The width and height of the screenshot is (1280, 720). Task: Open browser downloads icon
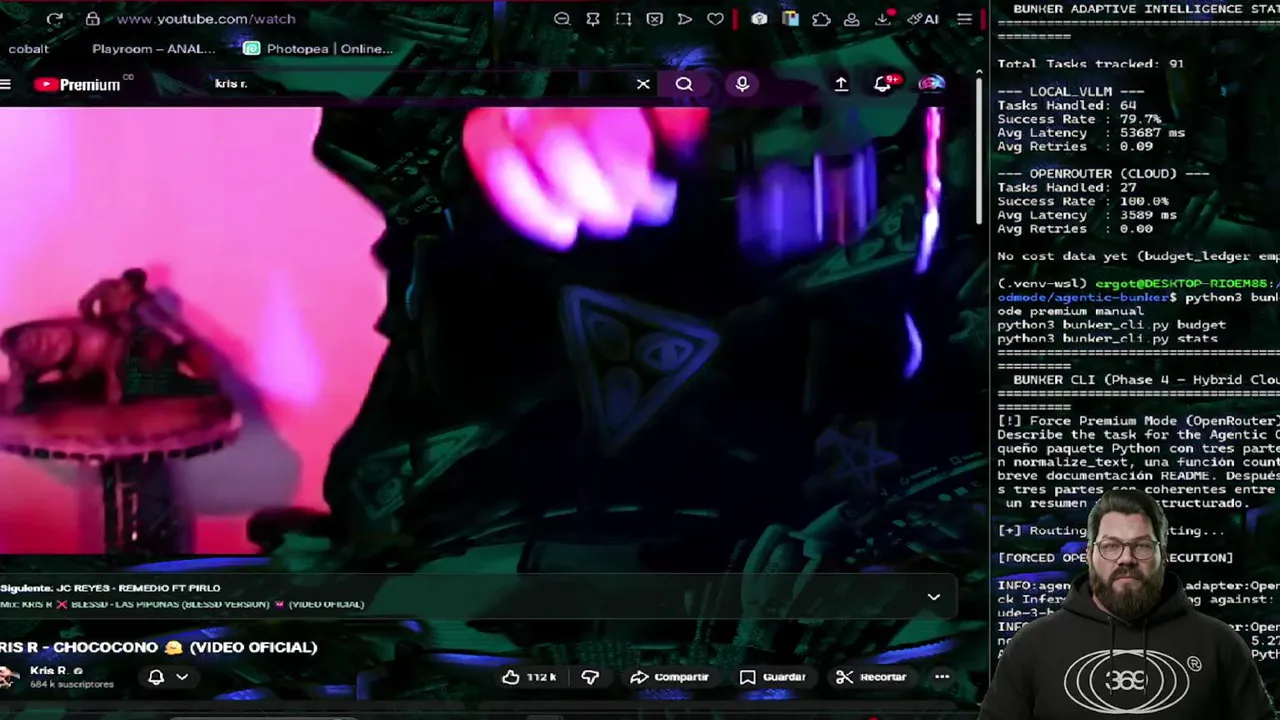click(883, 19)
